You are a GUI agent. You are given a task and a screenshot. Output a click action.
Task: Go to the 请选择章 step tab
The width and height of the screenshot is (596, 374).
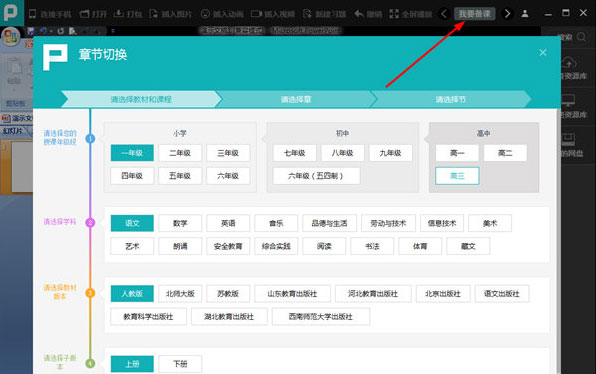(x=296, y=99)
